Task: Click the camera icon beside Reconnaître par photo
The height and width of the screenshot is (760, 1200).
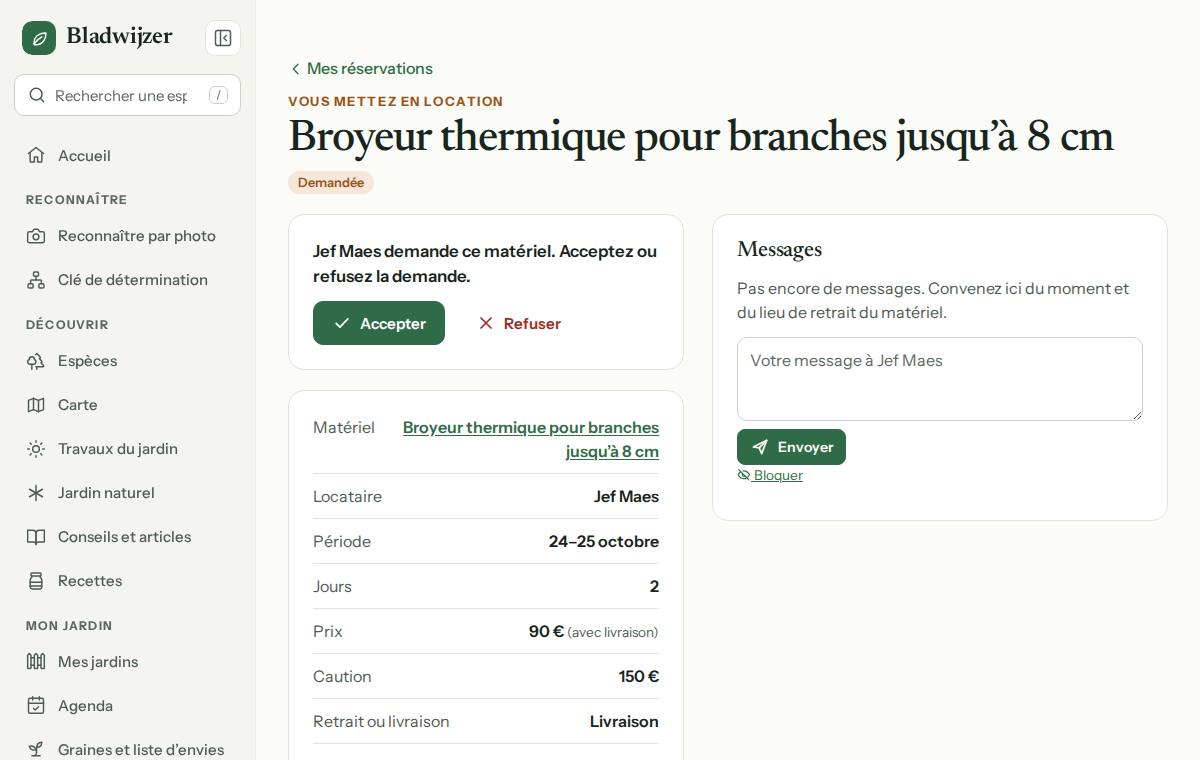Action: pos(36,236)
